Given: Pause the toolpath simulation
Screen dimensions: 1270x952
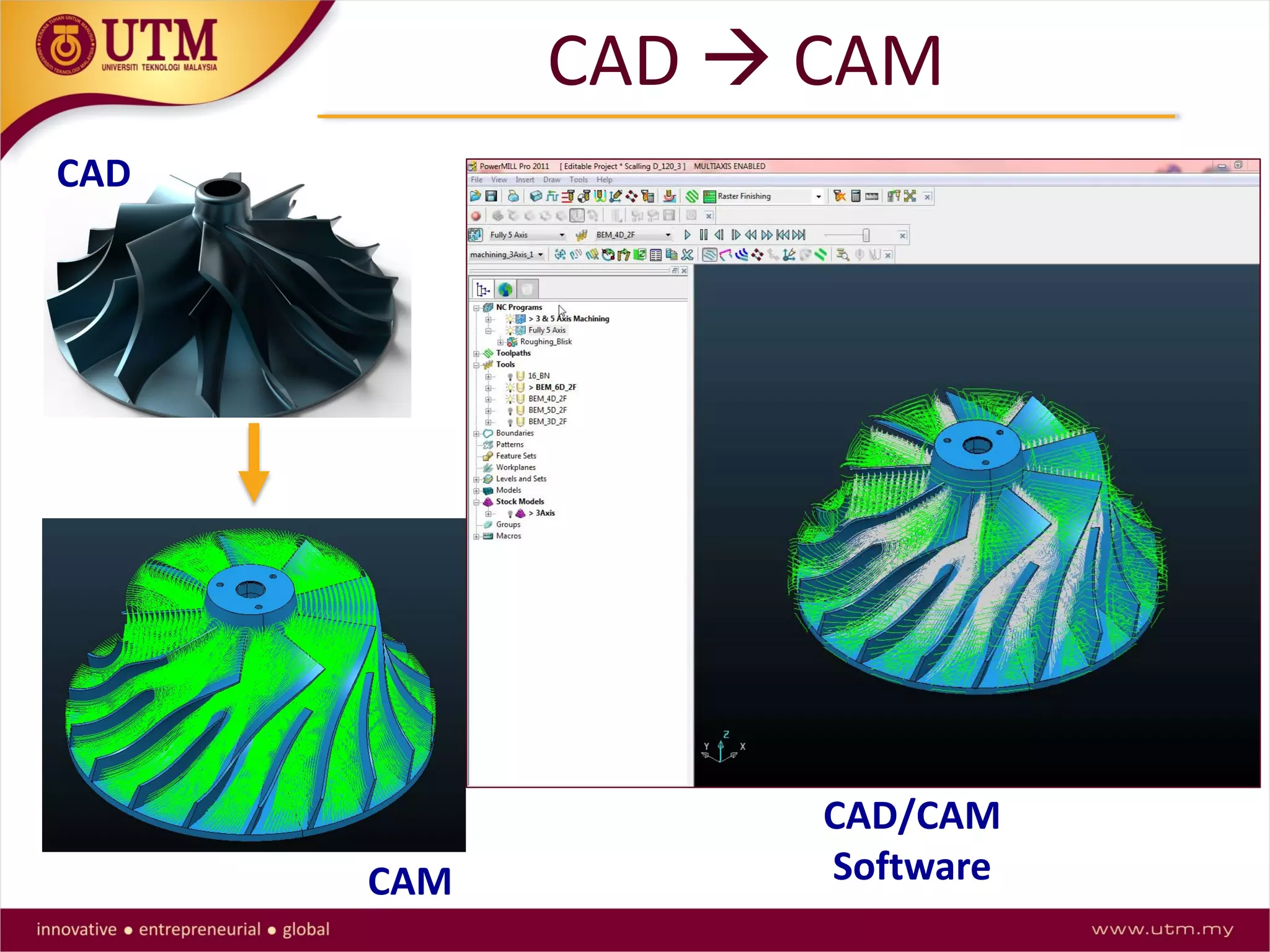Looking at the screenshot, I should click(x=703, y=235).
